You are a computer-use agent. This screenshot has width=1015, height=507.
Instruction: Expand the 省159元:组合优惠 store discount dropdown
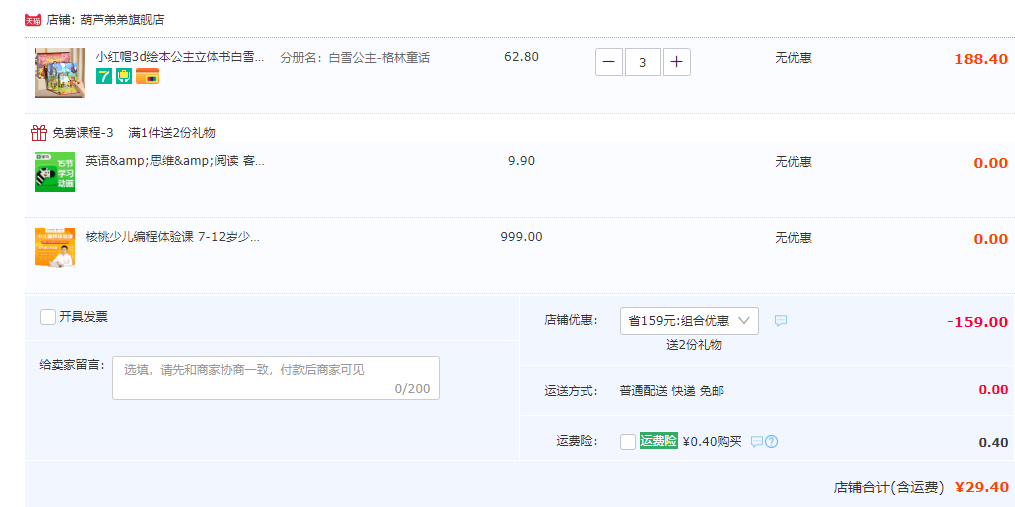click(689, 321)
